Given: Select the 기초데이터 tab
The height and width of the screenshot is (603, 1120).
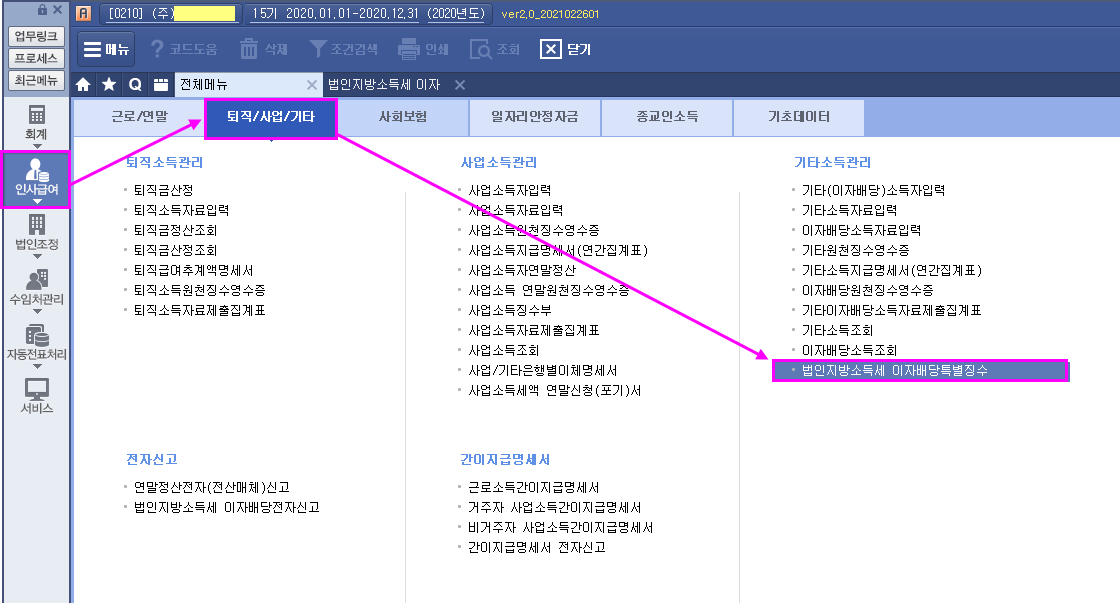Looking at the screenshot, I should click(799, 117).
